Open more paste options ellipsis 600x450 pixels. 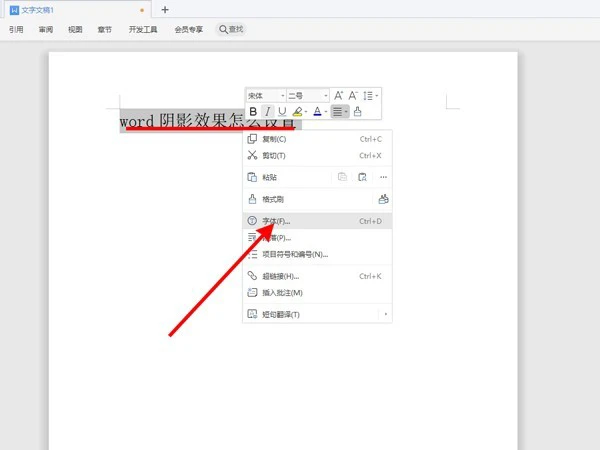click(383, 177)
